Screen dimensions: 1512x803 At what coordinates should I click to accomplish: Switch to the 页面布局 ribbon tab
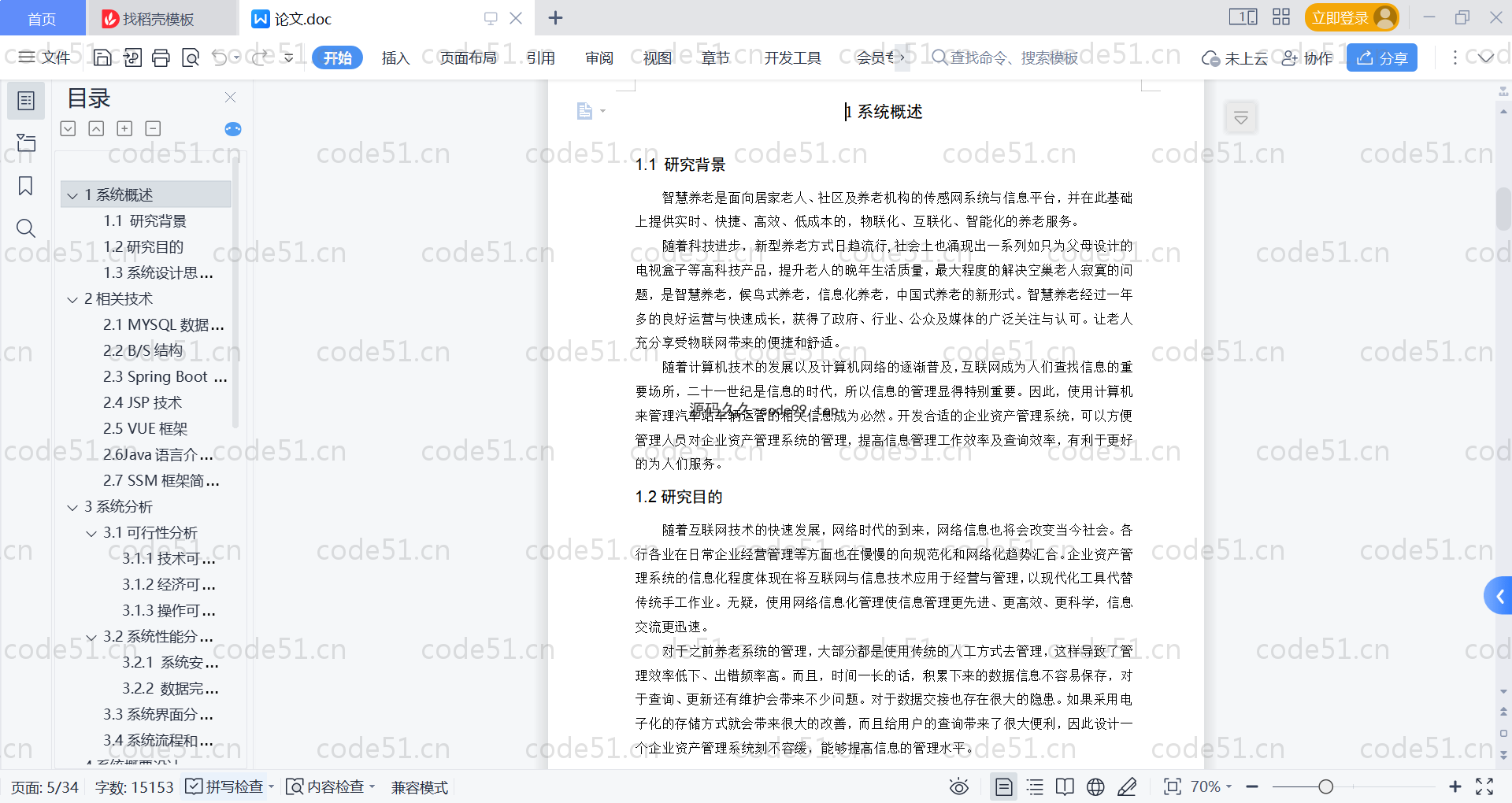tap(468, 57)
